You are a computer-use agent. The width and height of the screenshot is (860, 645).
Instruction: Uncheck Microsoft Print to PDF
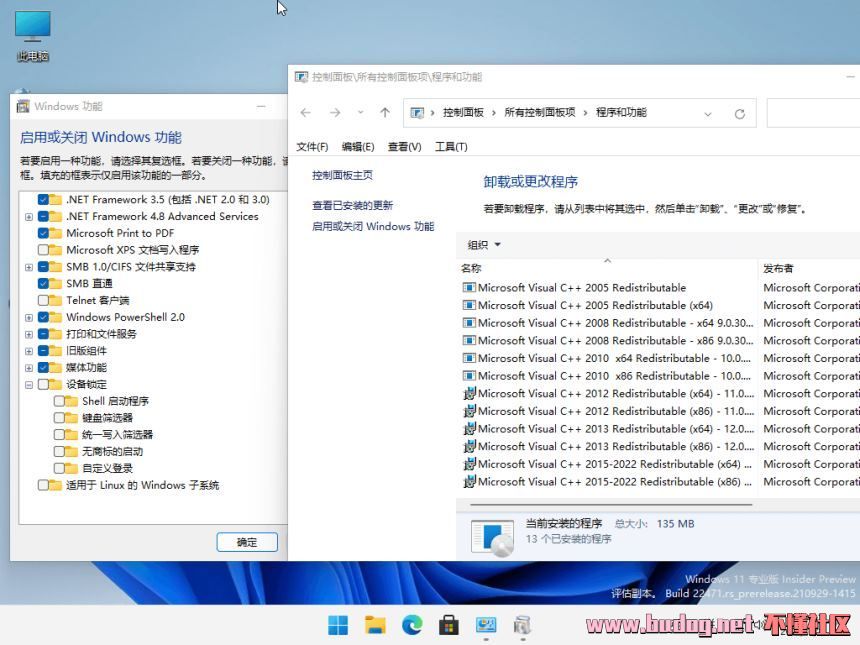[x=41, y=232]
